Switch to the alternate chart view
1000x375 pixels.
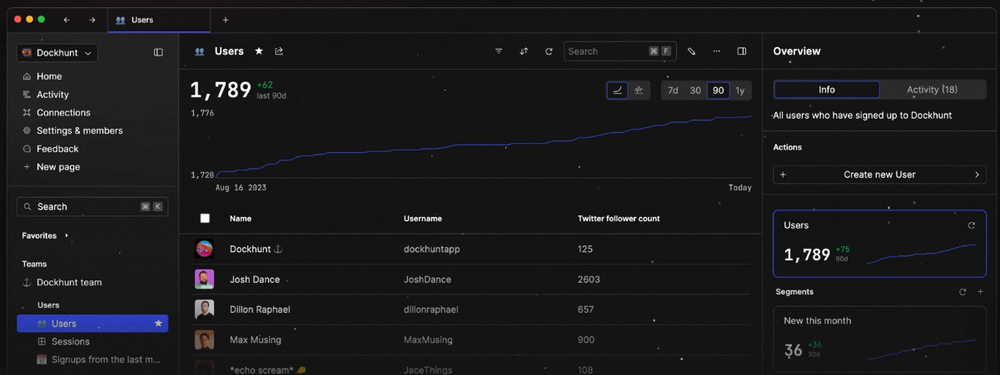[x=638, y=91]
